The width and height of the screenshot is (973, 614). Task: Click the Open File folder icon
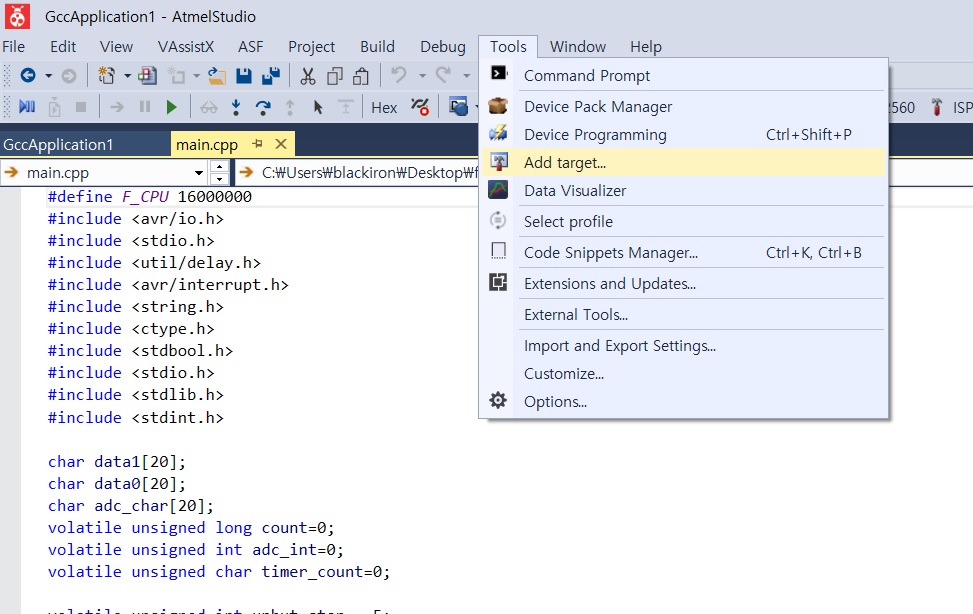(217, 76)
